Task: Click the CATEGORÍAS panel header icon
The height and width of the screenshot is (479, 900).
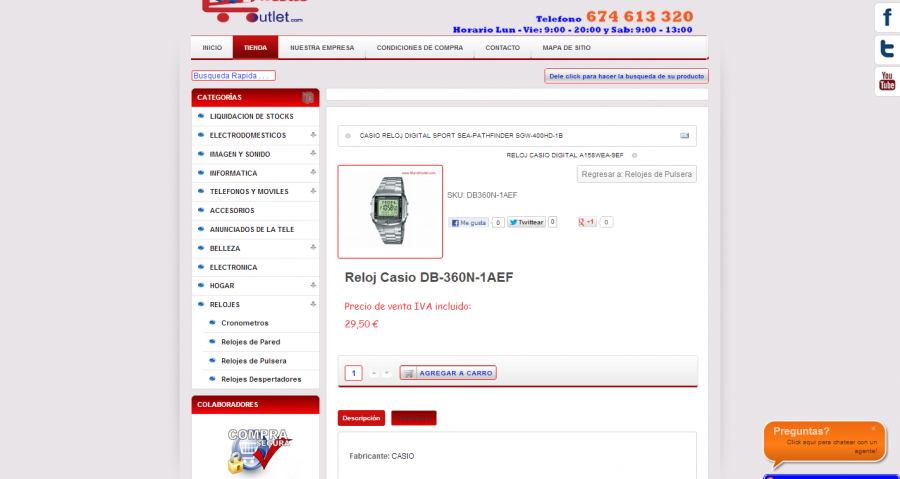Action: (308, 98)
